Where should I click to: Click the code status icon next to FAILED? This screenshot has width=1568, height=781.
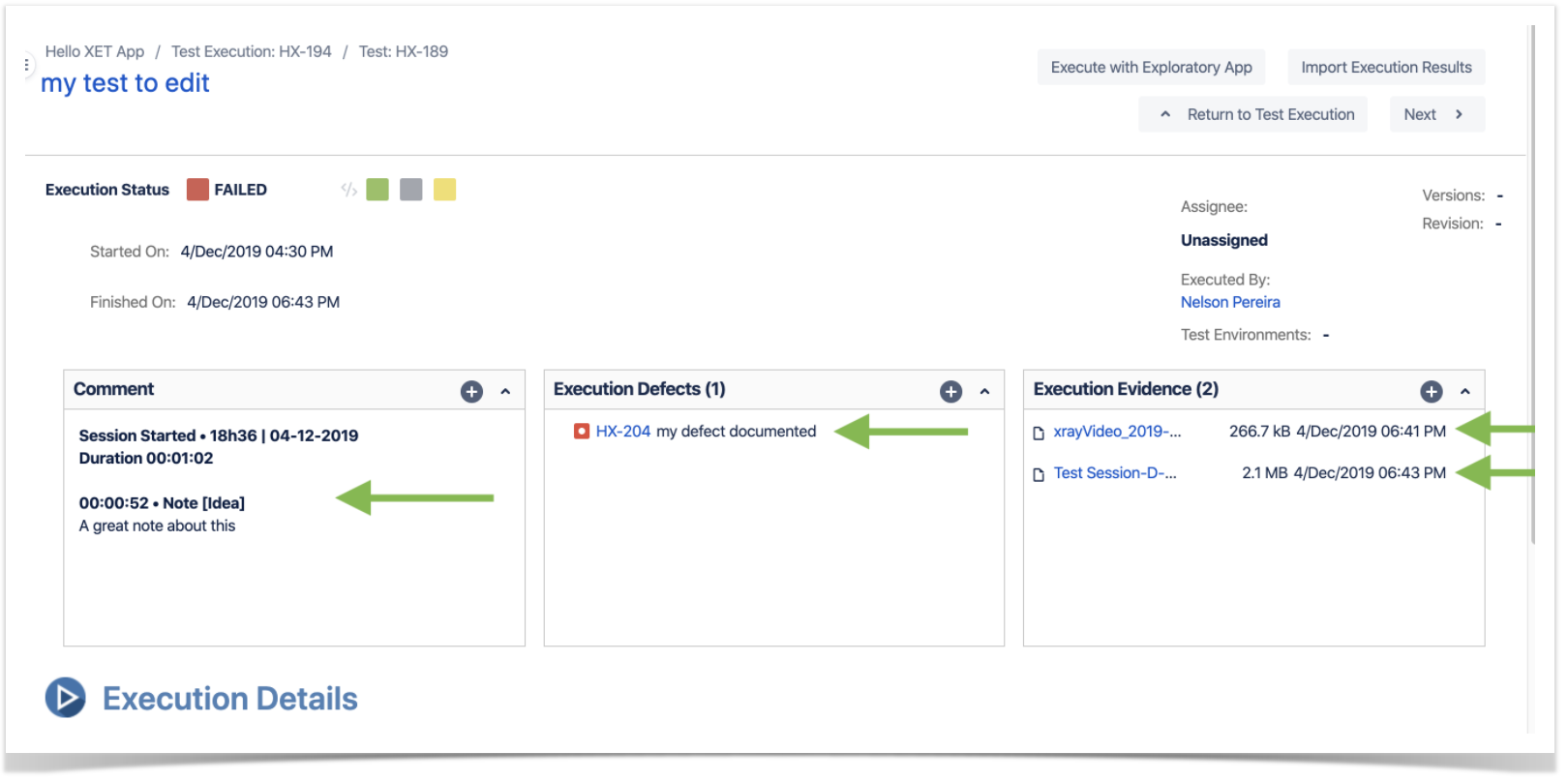click(349, 190)
